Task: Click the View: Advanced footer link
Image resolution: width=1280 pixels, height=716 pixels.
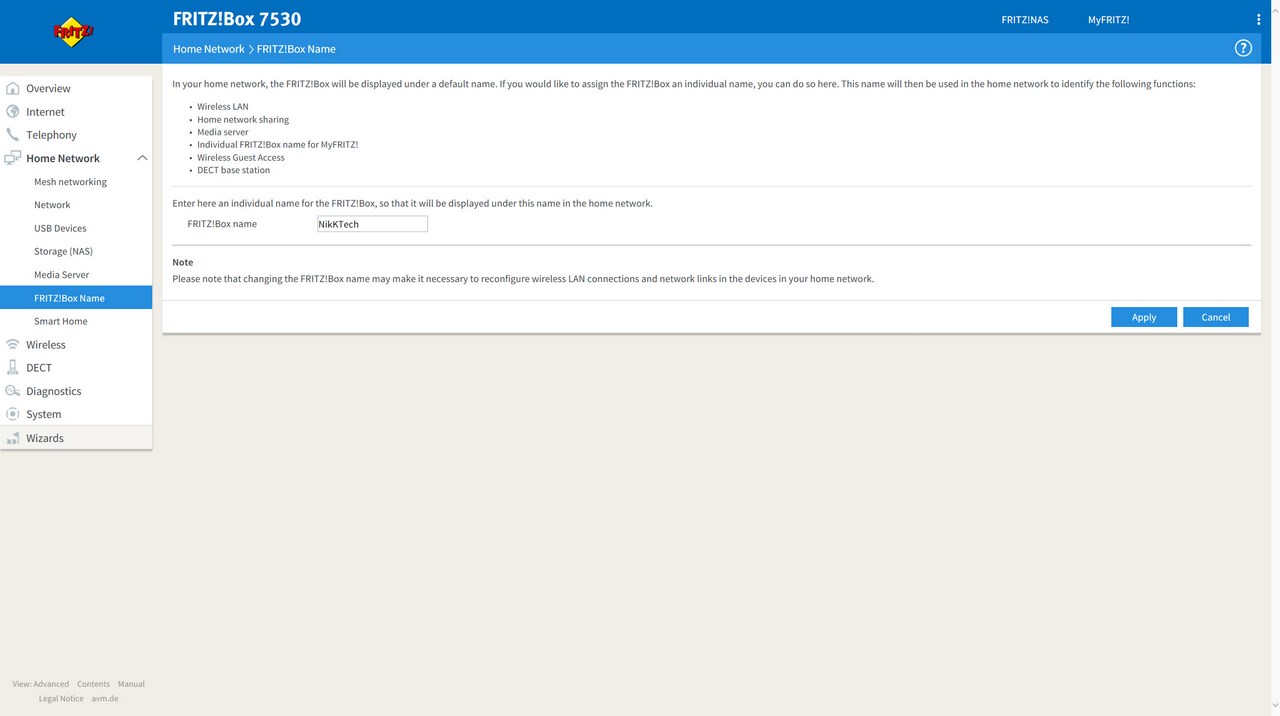Action: pyautogui.click(x=41, y=684)
